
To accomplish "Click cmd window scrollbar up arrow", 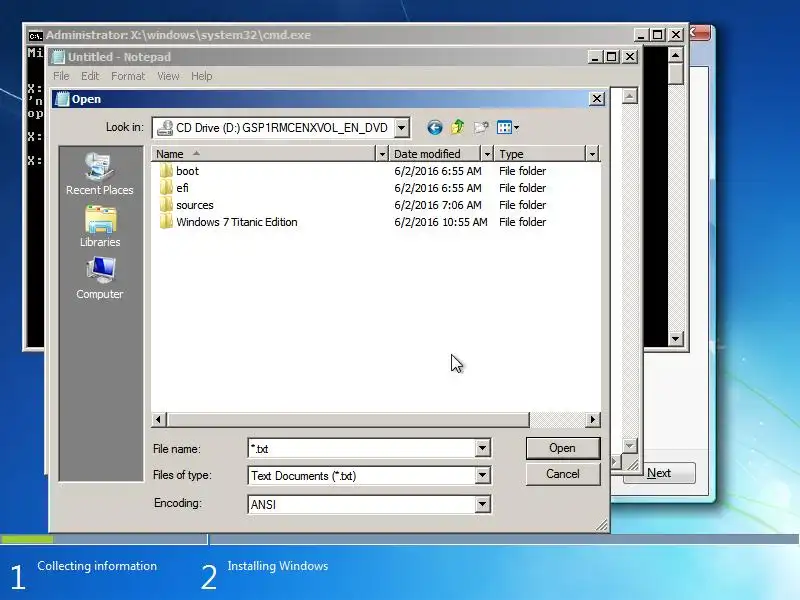I will pos(676,54).
